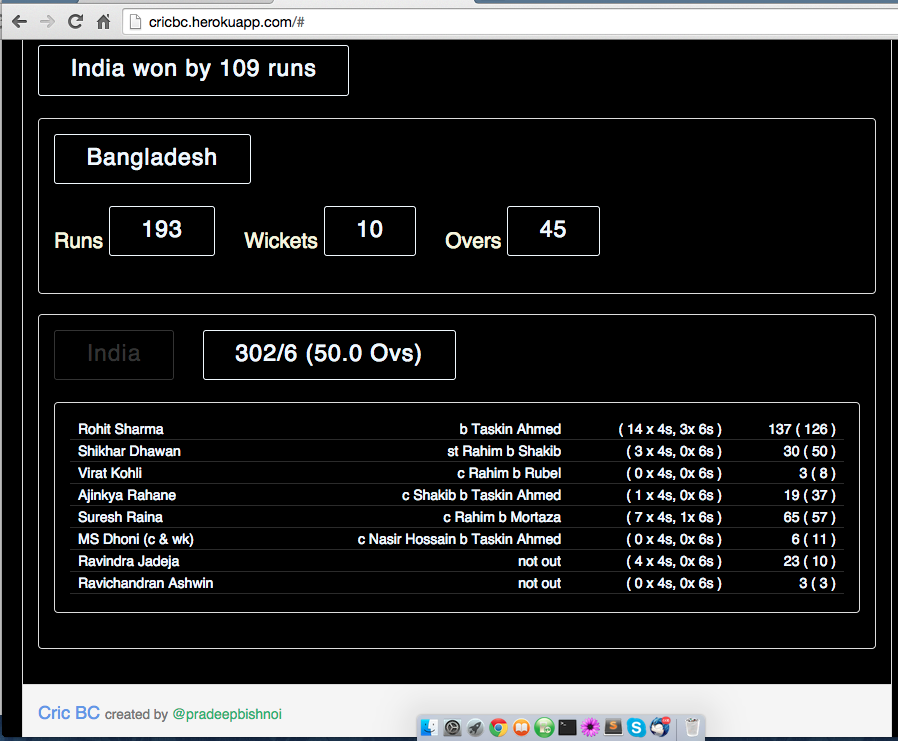898x741 pixels.
Task: Open Finder from the dock
Action: [430, 727]
